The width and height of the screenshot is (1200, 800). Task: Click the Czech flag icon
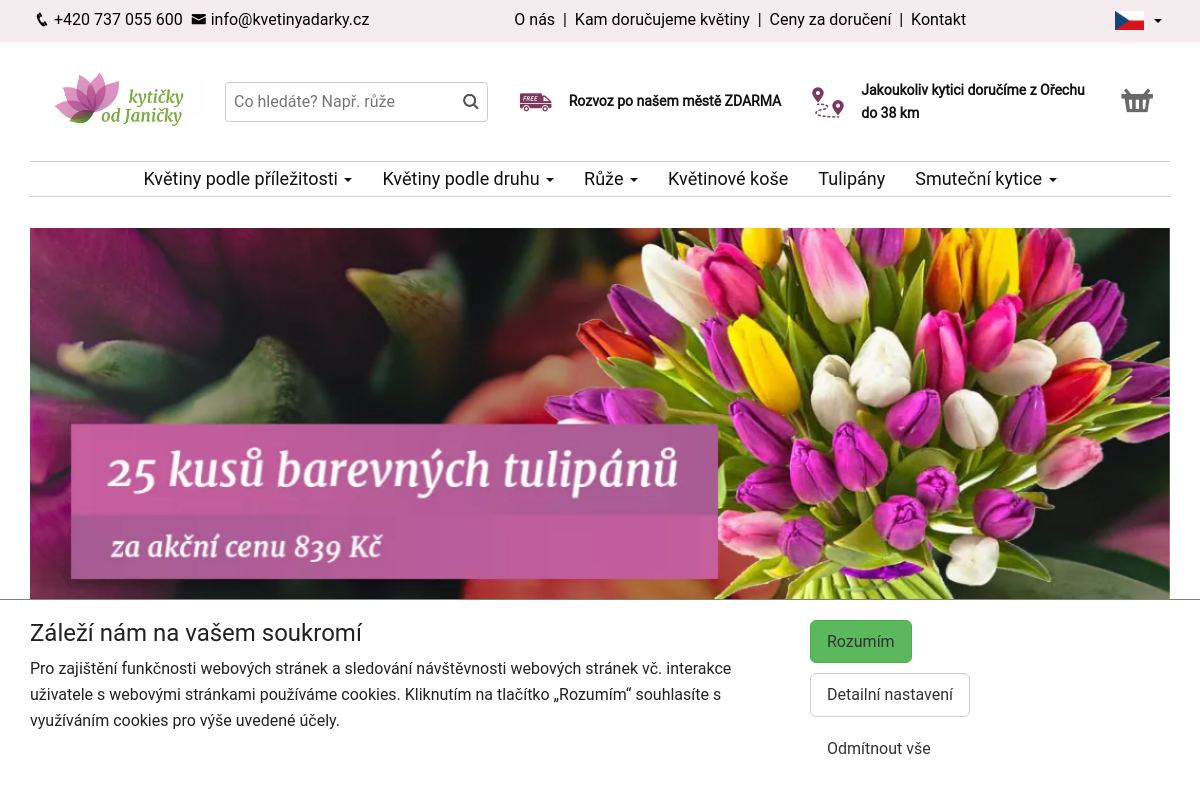pyautogui.click(x=1129, y=20)
